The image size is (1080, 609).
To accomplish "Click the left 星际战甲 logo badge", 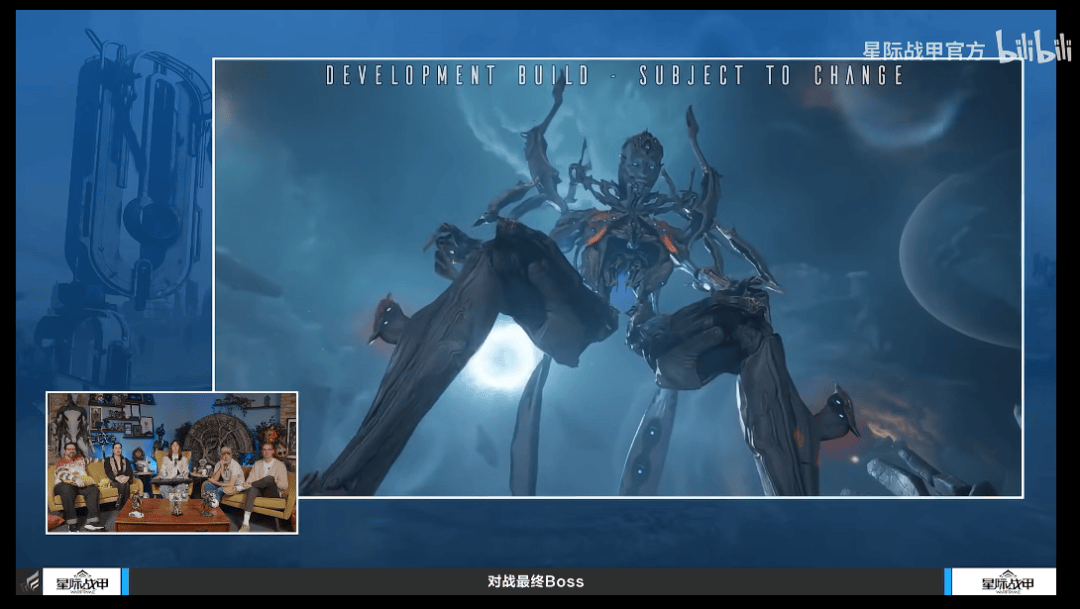I will [81, 582].
